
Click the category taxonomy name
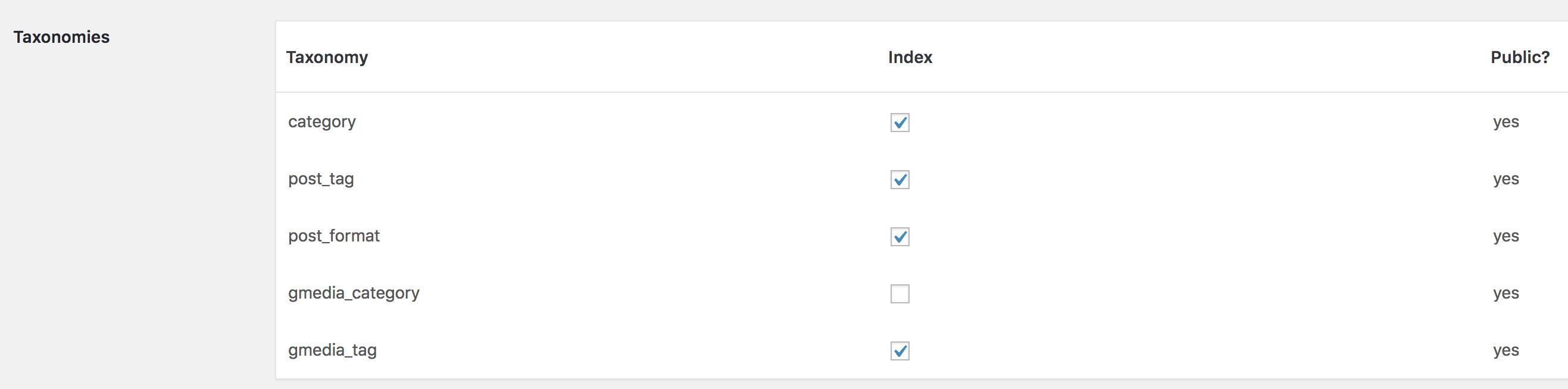pyautogui.click(x=322, y=121)
